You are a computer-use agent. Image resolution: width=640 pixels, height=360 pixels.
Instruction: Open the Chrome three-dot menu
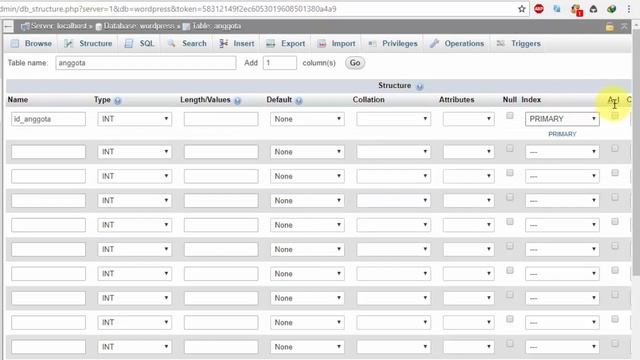629,9
